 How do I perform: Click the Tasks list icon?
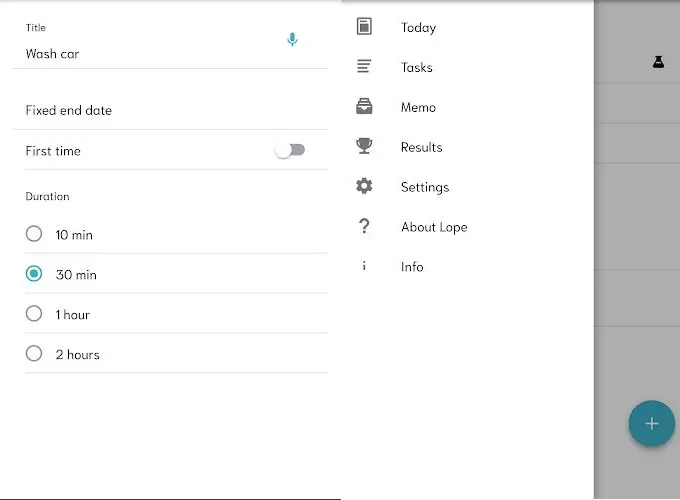(364, 66)
